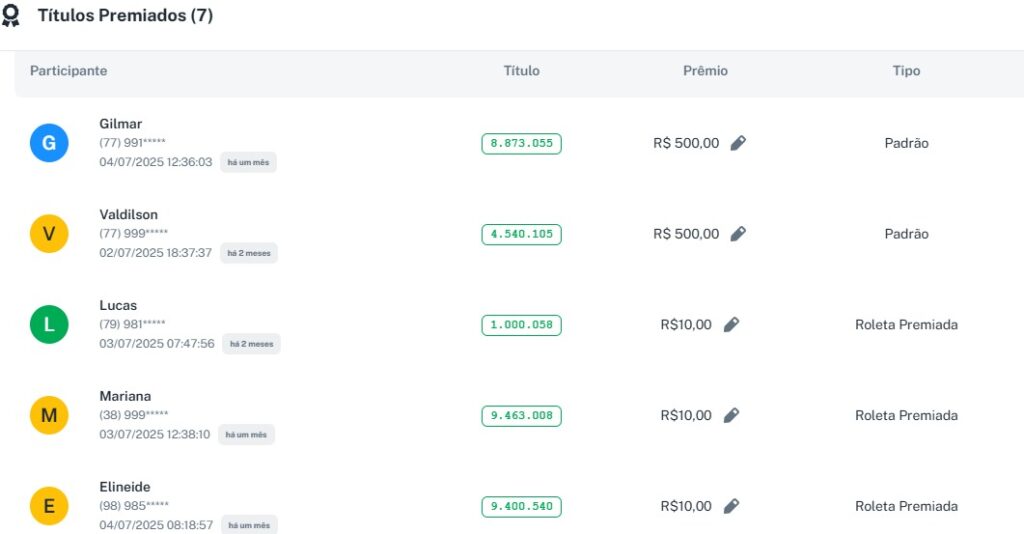The height and width of the screenshot is (534, 1024).
Task: Click Valdilson's yellow V avatar
Action: click(49, 234)
